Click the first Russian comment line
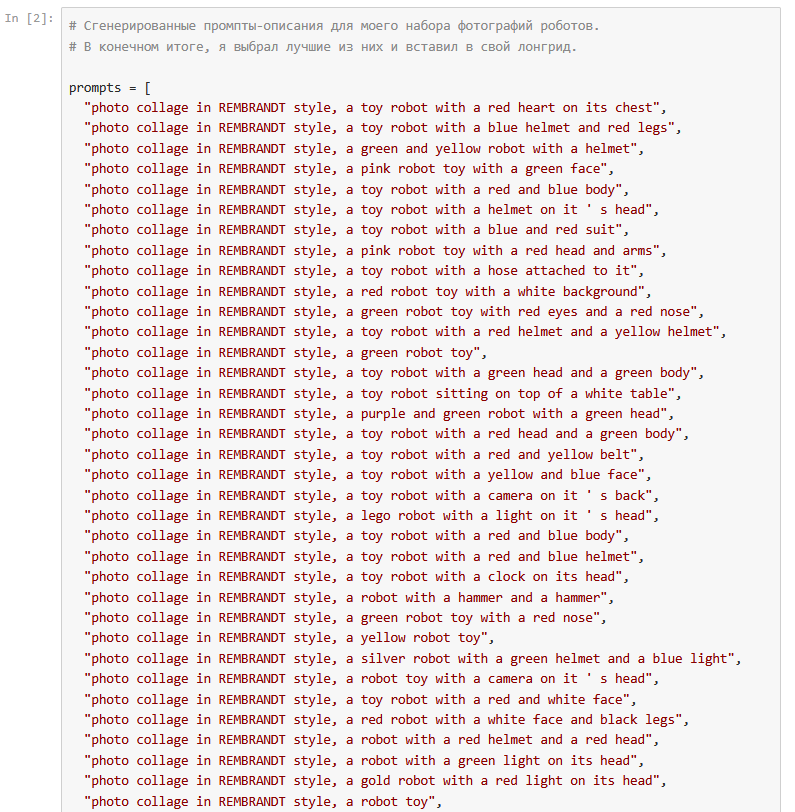 pyautogui.click(x=335, y=25)
